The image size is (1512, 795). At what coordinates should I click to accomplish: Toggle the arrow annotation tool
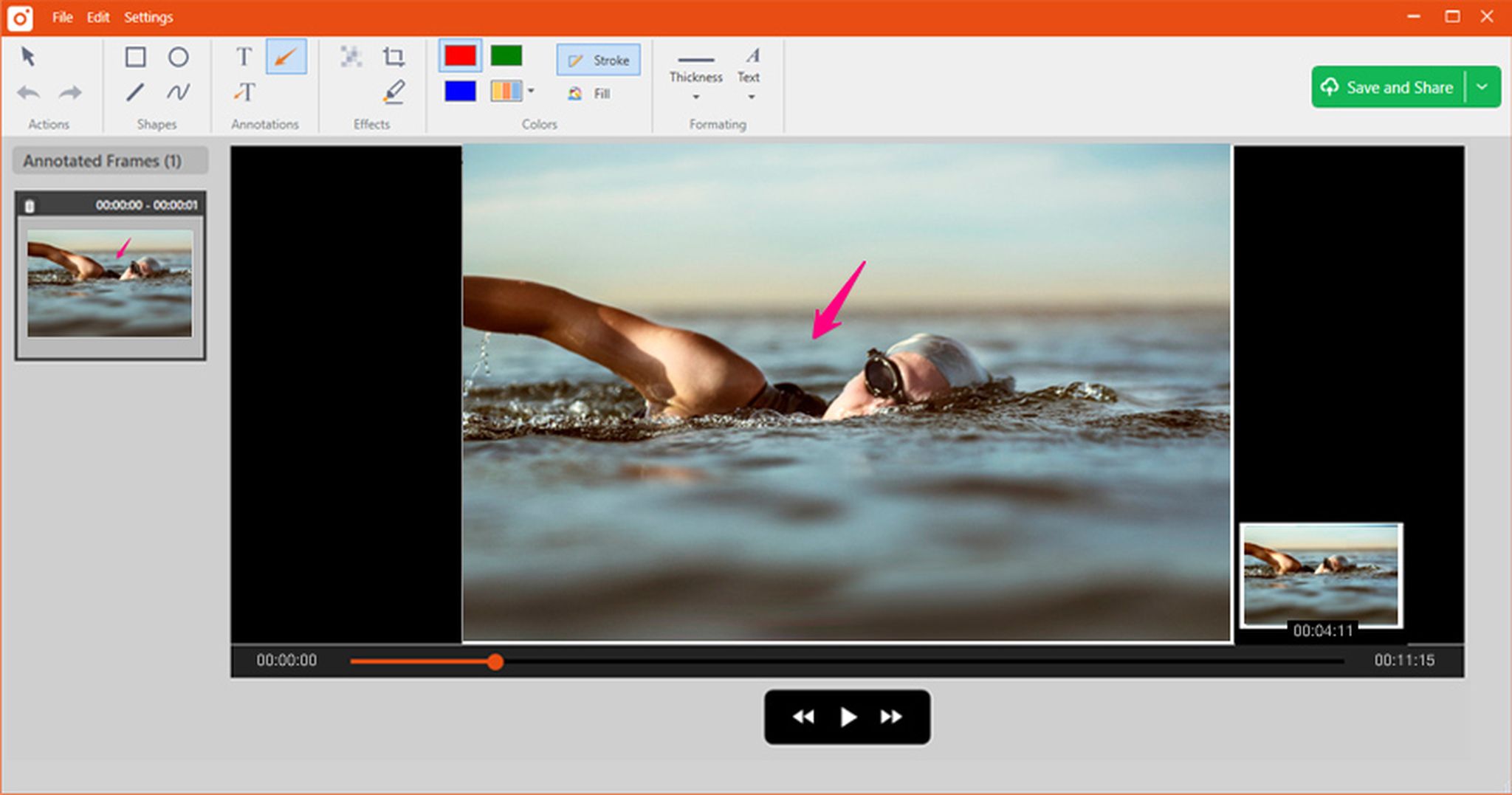286,57
